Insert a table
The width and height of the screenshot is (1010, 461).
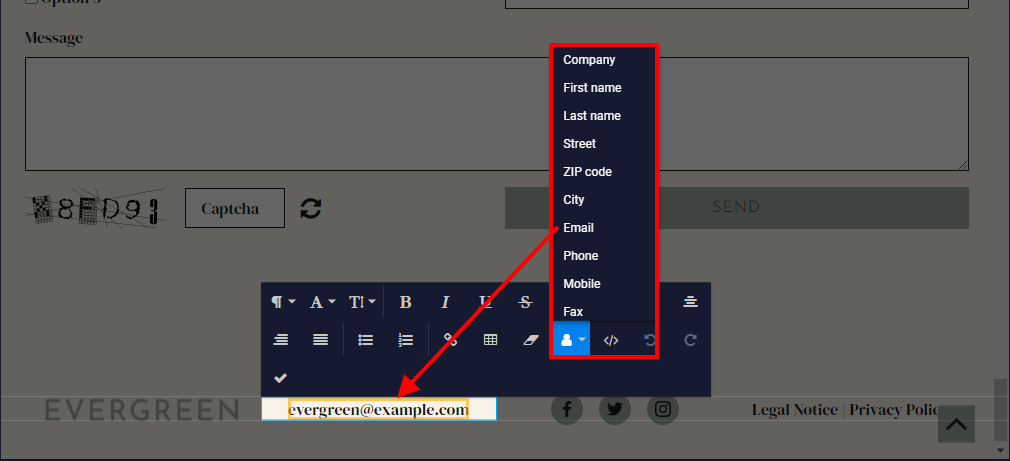pos(490,340)
